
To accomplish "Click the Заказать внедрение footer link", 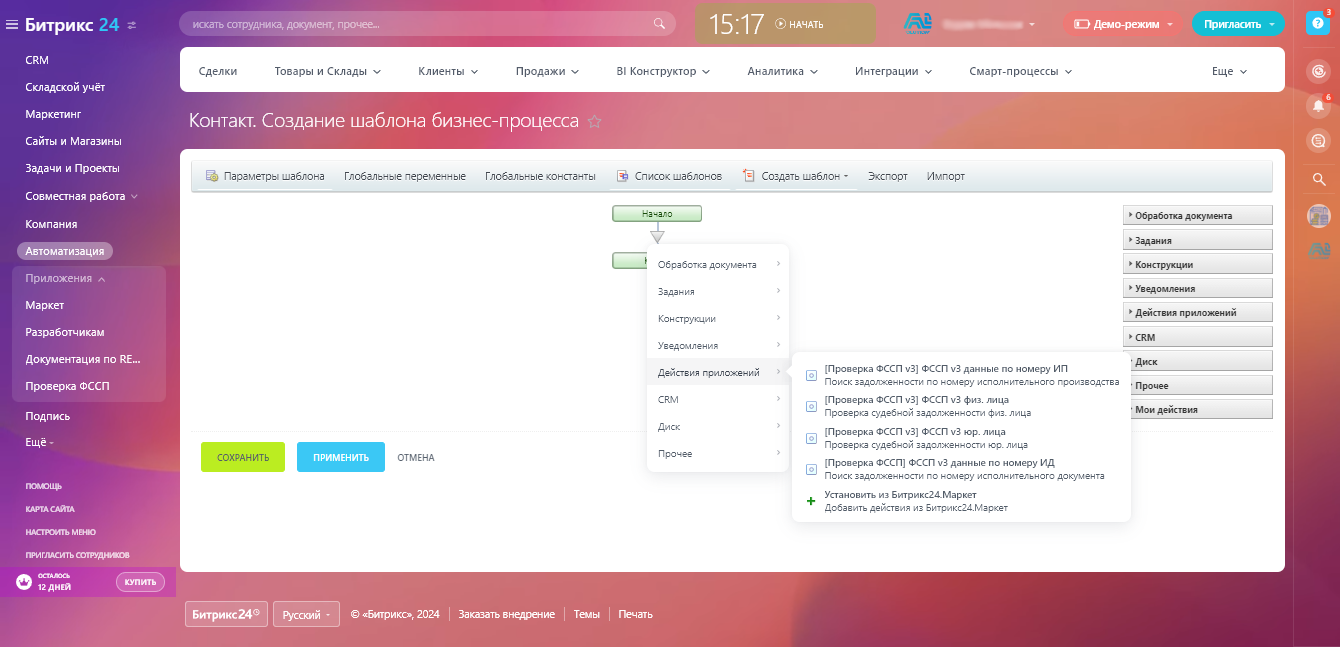I will pyautogui.click(x=506, y=614).
